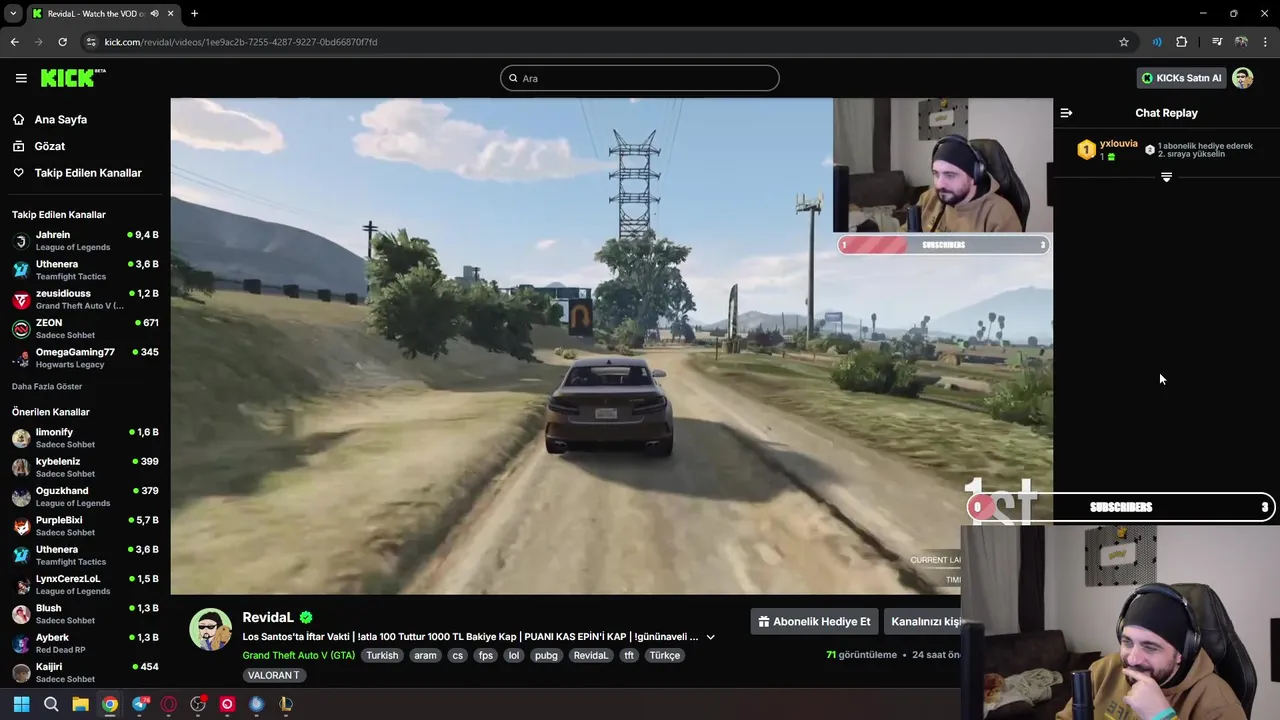Open Takip Edilen Kanallar menu item

click(88, 173)
